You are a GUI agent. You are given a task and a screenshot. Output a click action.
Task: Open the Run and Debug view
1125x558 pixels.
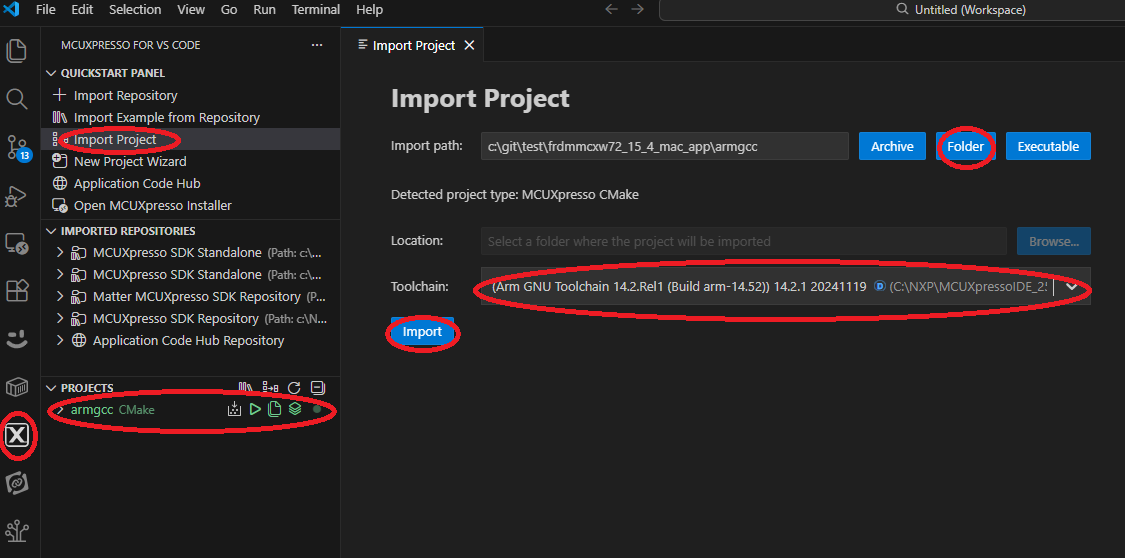17,196
